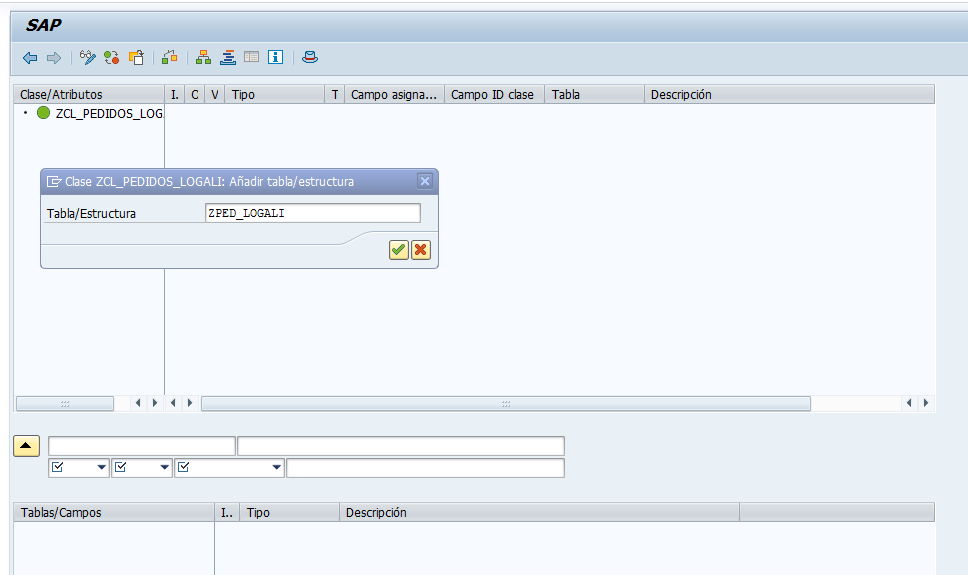This screenshot has width=968, height=575.
Task: Click the far-right scroll left arrow
Action: tap(909, 403)
